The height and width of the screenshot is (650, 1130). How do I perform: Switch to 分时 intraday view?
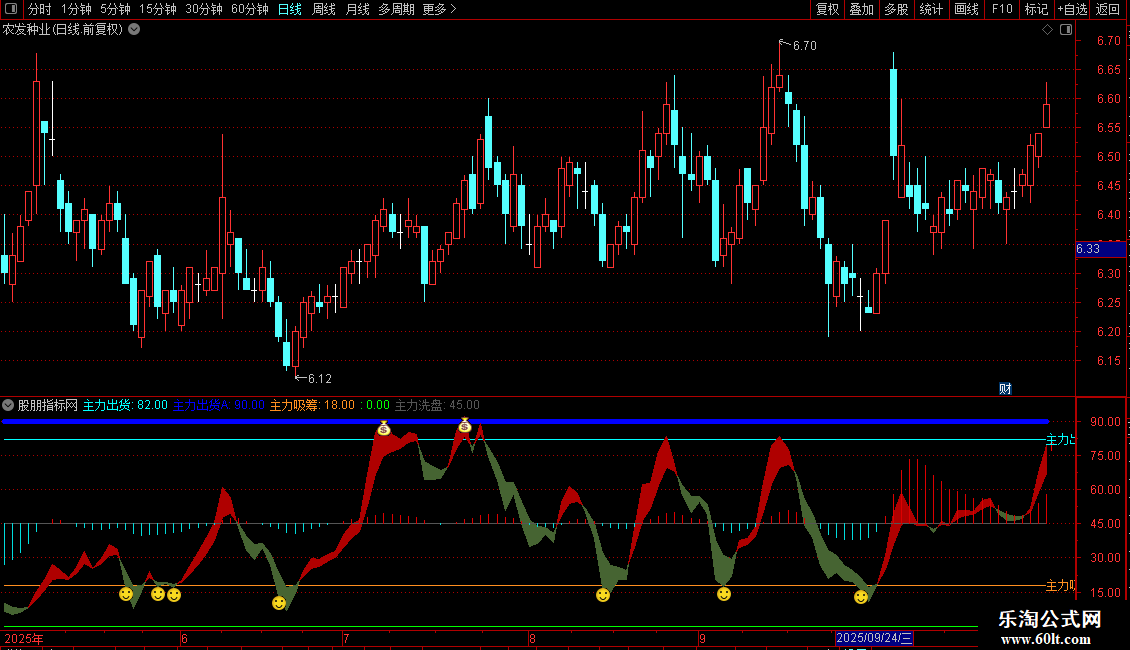40,9
